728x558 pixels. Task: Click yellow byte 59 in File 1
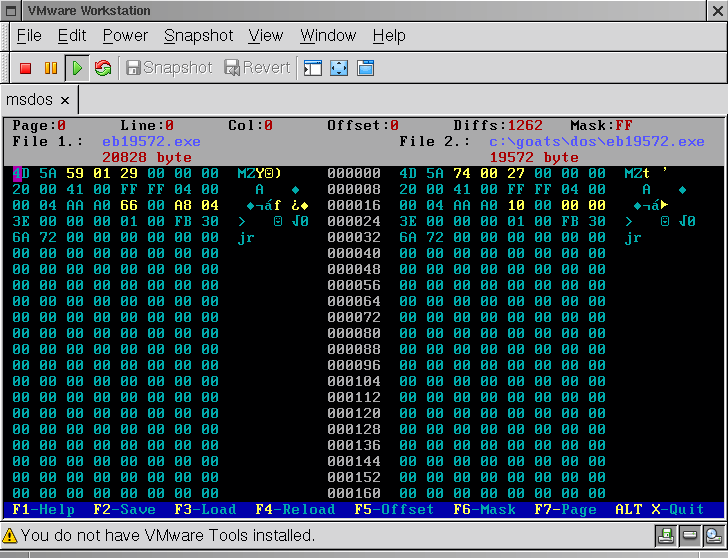pyautogui.click(x=75, y=174)
